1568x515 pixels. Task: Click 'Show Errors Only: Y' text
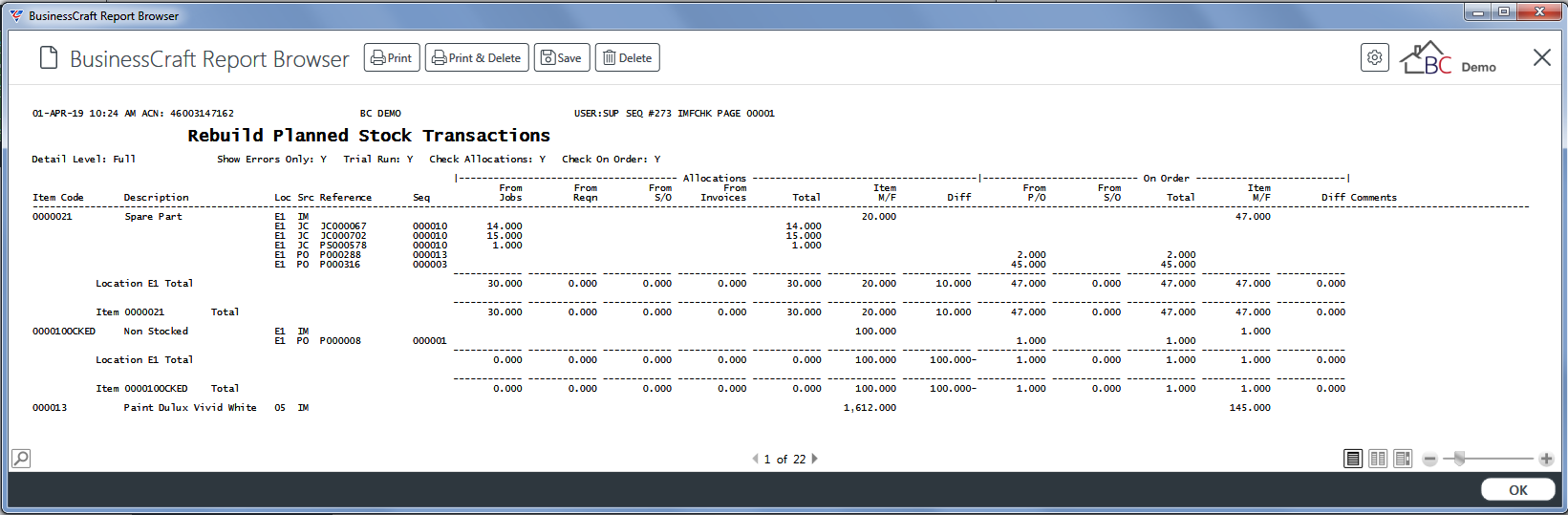point(271,160)
